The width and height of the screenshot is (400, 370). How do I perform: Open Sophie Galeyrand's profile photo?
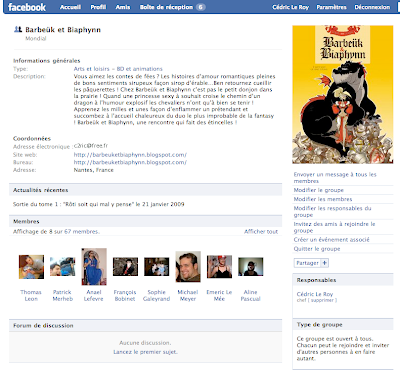157,267
